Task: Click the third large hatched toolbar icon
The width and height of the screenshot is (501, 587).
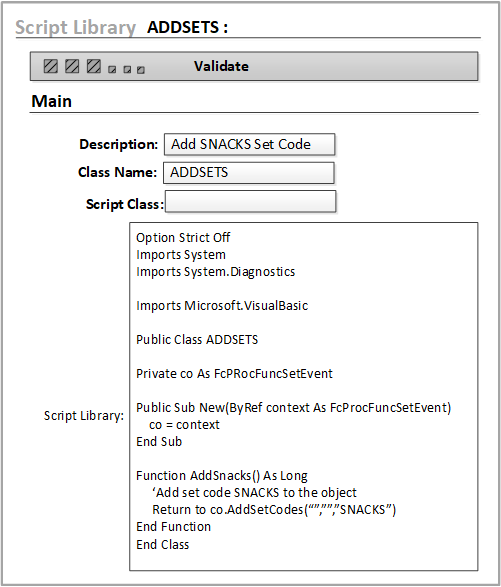Action: (x=94, y=66)
